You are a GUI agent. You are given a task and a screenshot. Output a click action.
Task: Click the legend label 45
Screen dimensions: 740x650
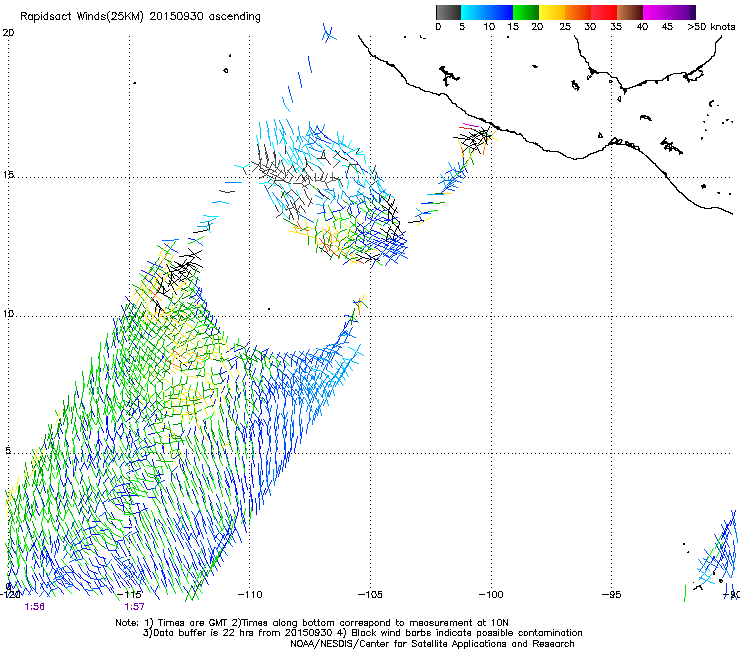point(667,27)
